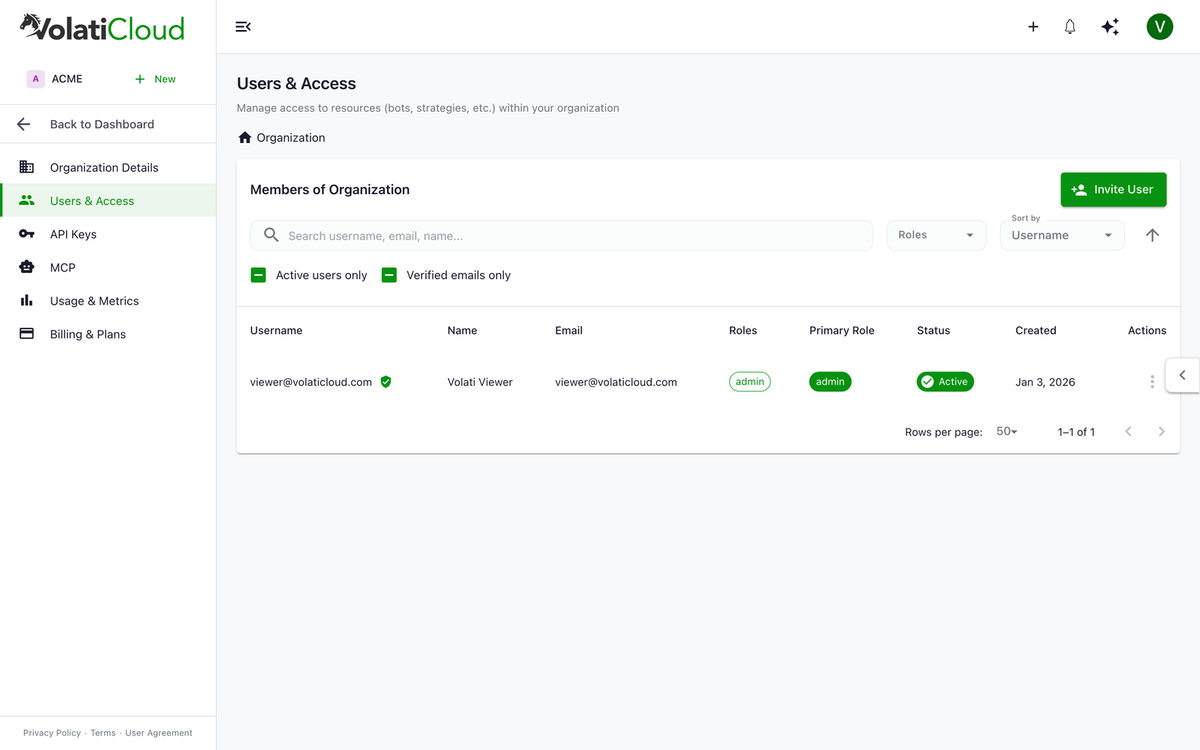The width and height of the screenshot is (1200, 750).
Task: Go to previous page arrow
Action: point(1128,431)
